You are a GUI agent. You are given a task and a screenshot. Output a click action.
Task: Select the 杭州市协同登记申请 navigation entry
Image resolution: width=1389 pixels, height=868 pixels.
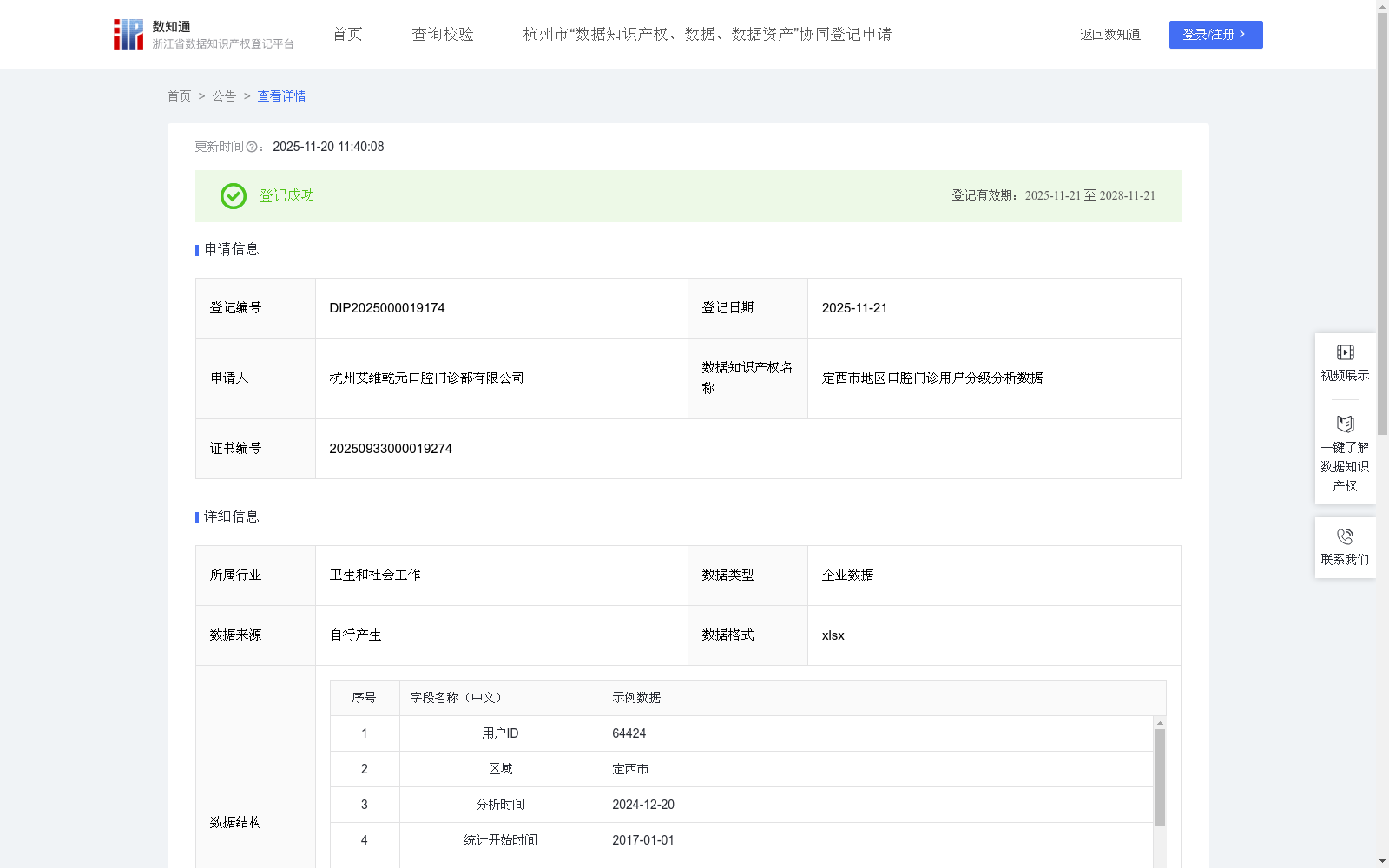tap(707, 34)
